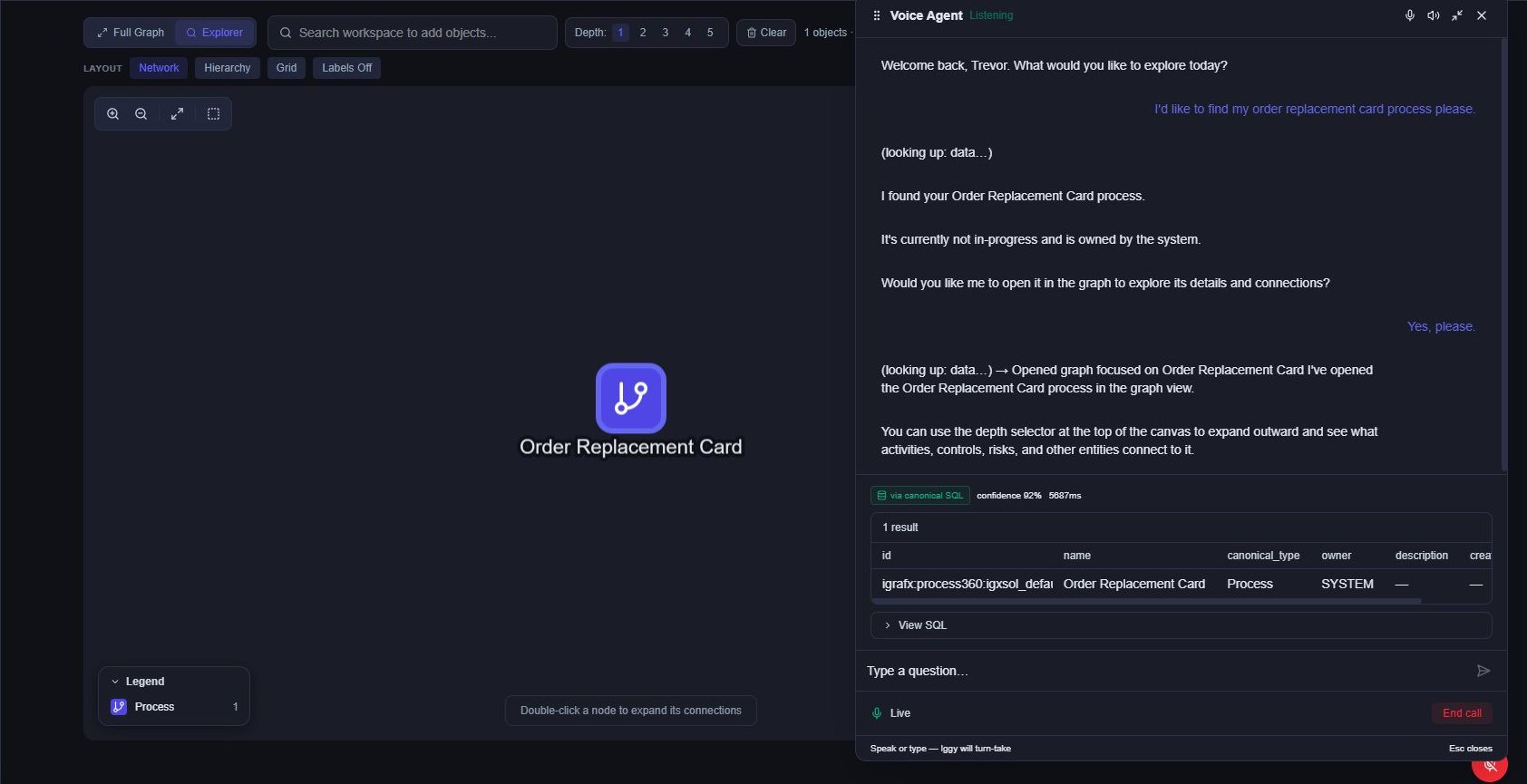Image resolution: width=1527 pixels, height=784 pixels.
Task: Collapse the Legend panel
Action: (115, 682)
